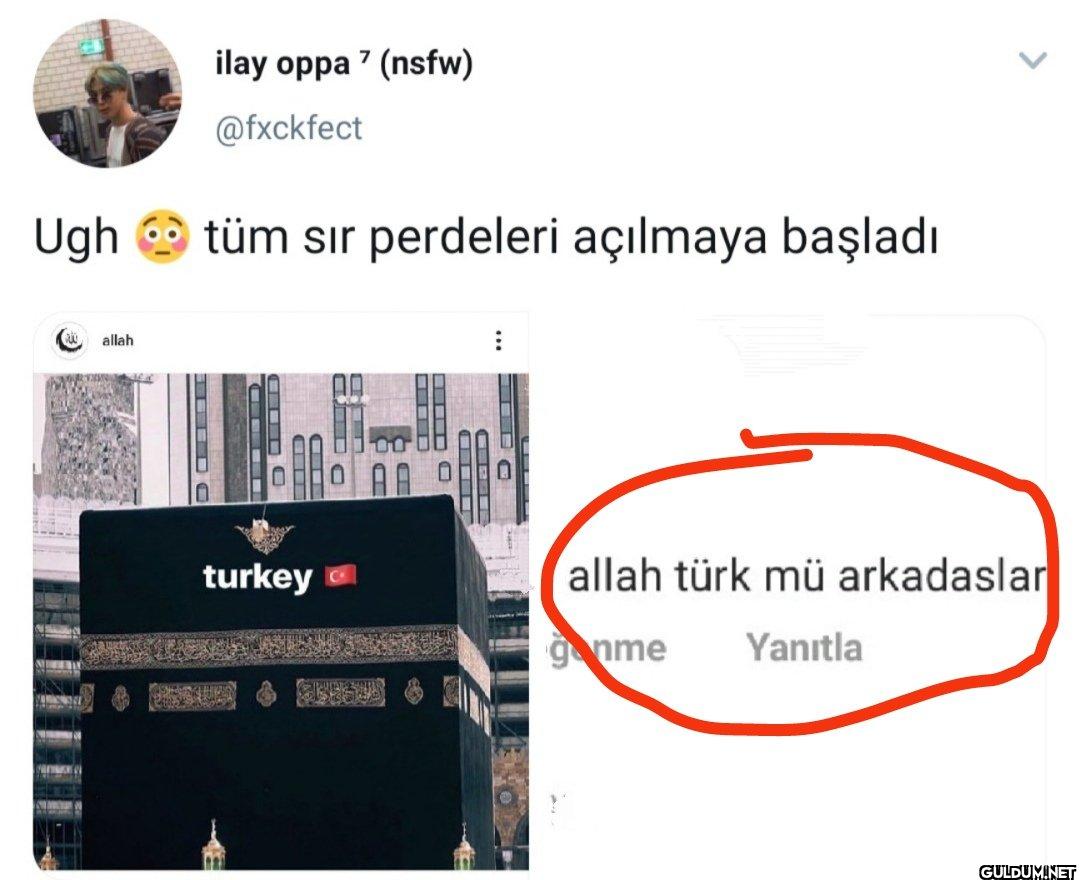Click the flushed face emoji in tweet
1080x880 pixels.
click(163, 238)
